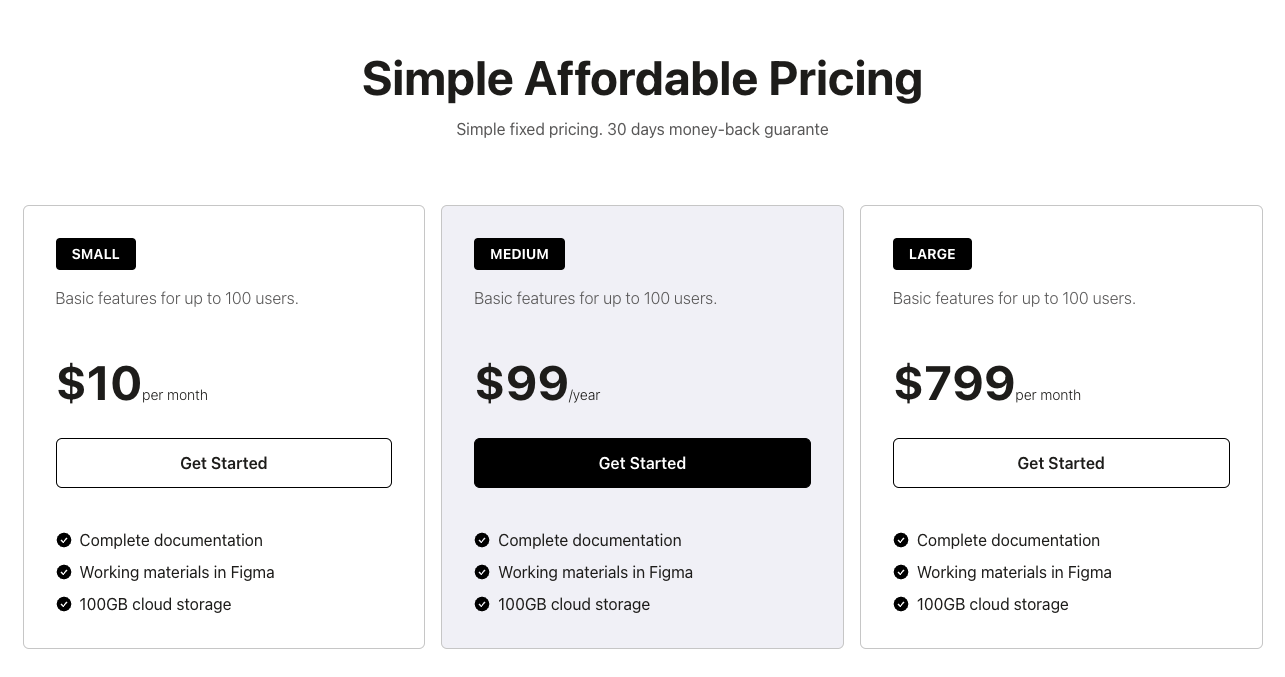Click check icon beside Large plan Complete documentation
Viewport: 1285px width, 677px height.
pos(901,540)
